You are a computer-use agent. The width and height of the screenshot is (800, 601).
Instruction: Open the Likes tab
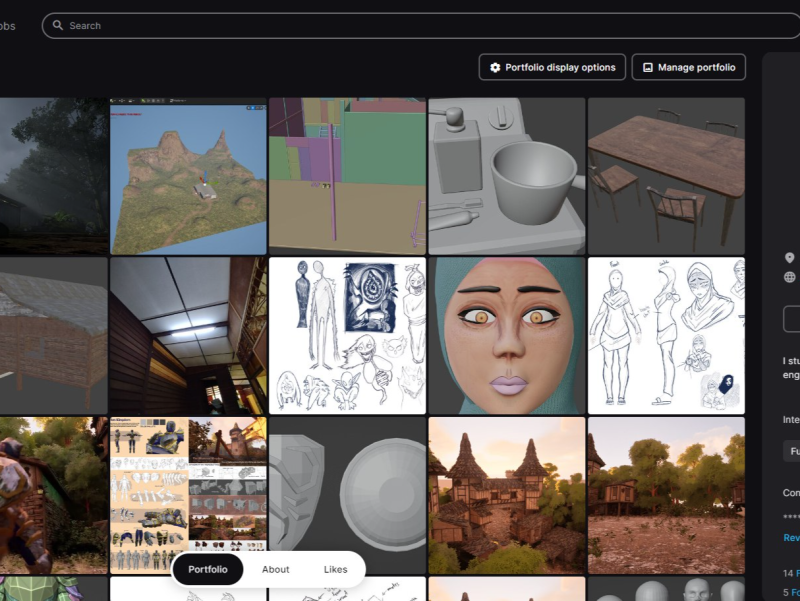(335, 569)
